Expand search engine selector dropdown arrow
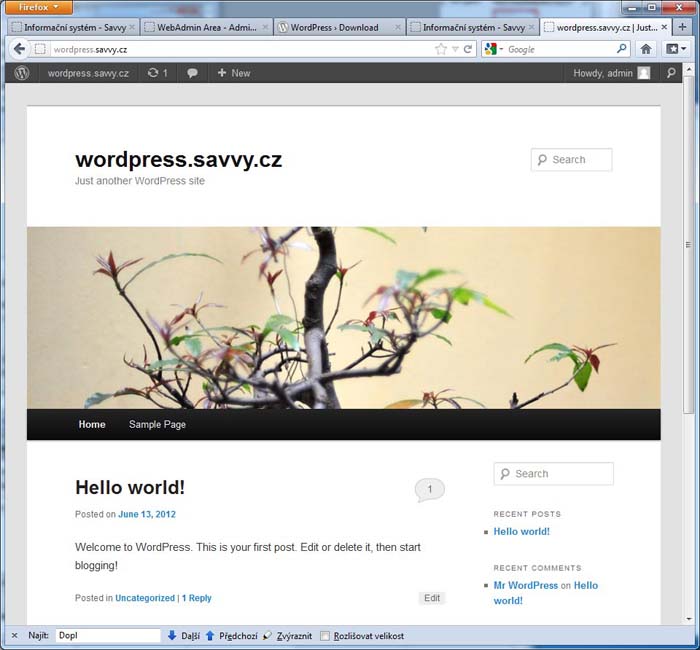The height and width of the screenshot is (650, 700). 501,49
